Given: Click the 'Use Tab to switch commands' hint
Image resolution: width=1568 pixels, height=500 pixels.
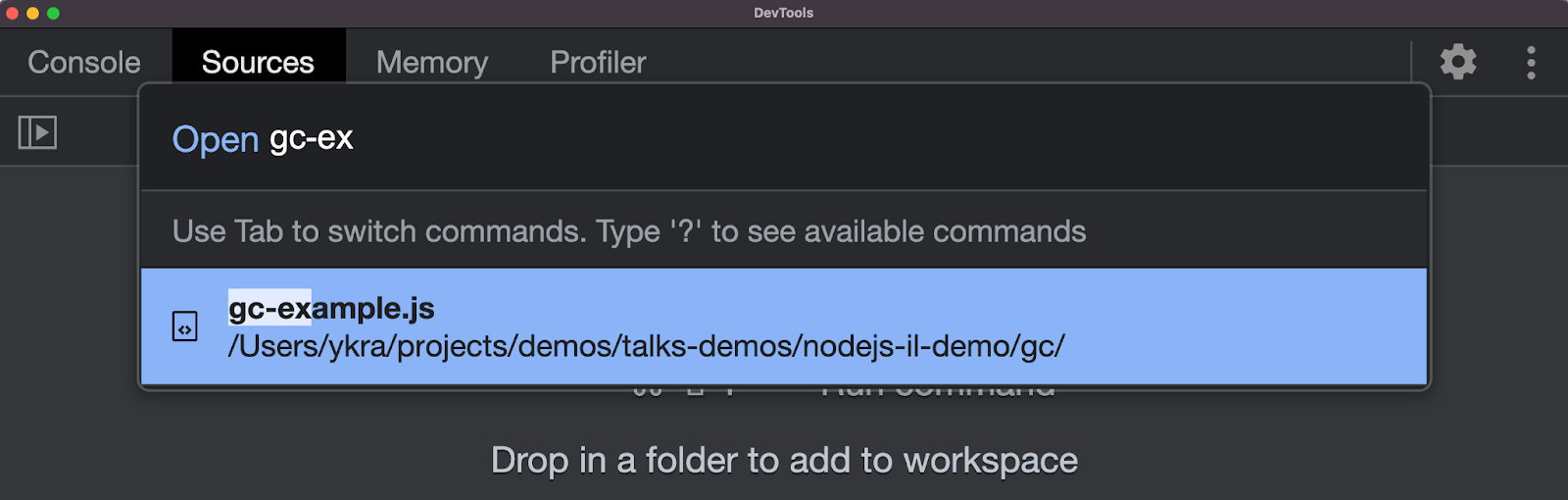Looking at the screenshot, I should coord(629,231).
